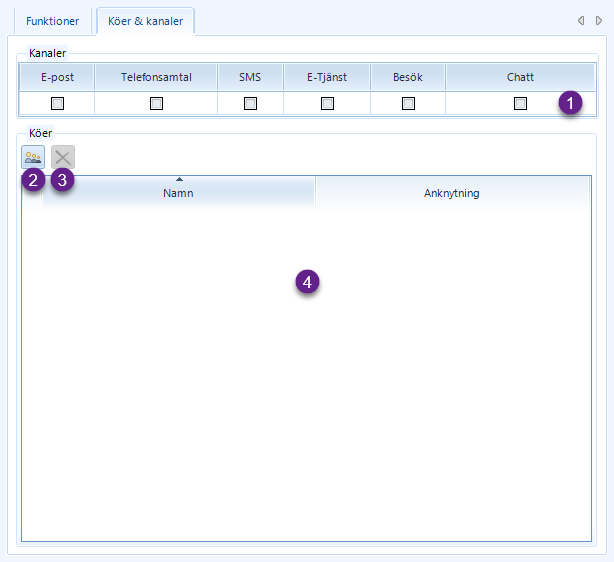Sort queues by Namn column header

point(178,193)
